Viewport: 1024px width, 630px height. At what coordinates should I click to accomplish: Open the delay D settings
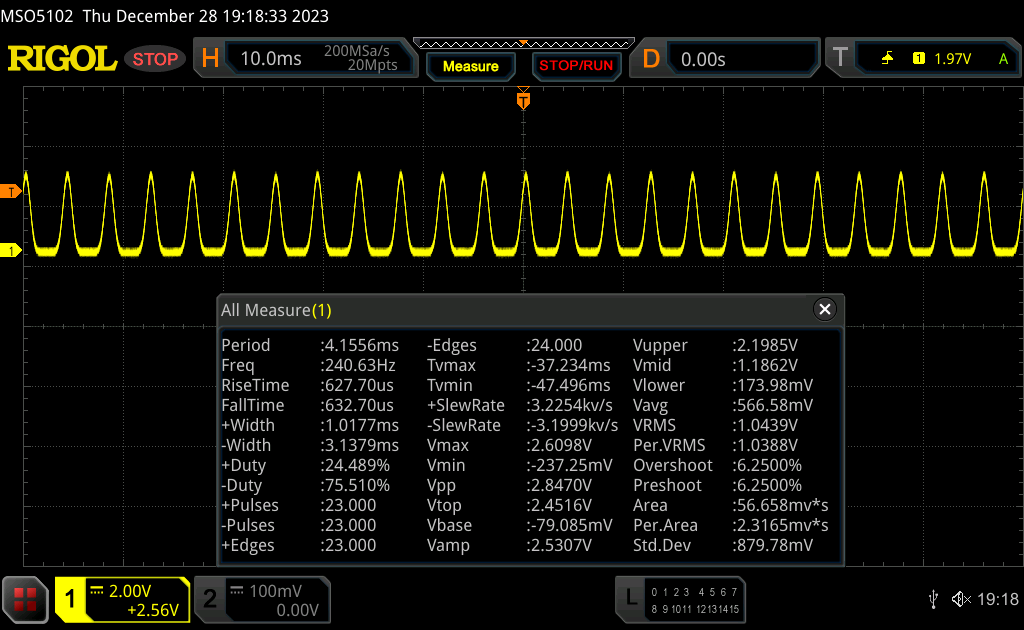[x=651, y=59]
